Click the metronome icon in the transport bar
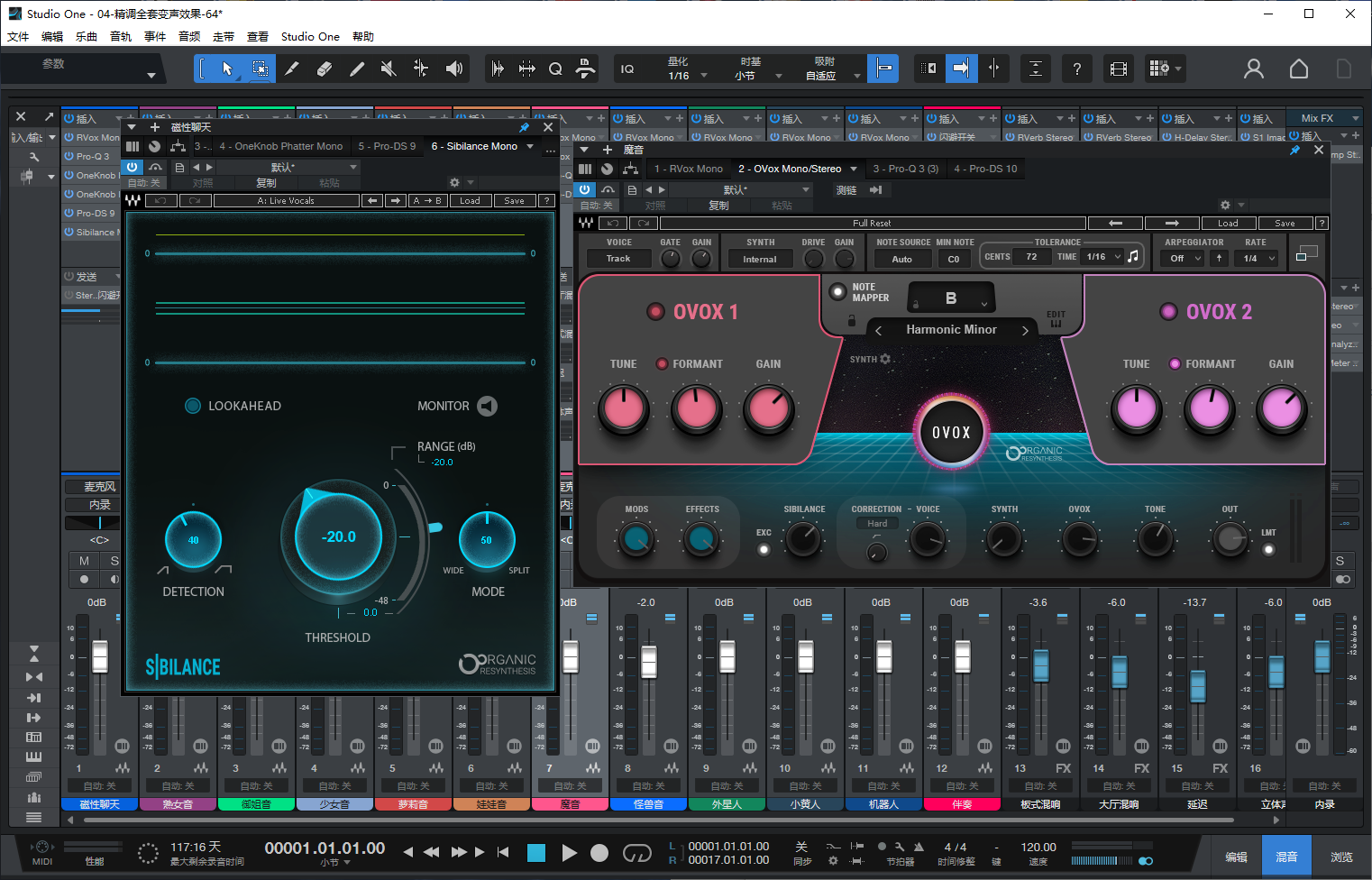 [919, 848]
